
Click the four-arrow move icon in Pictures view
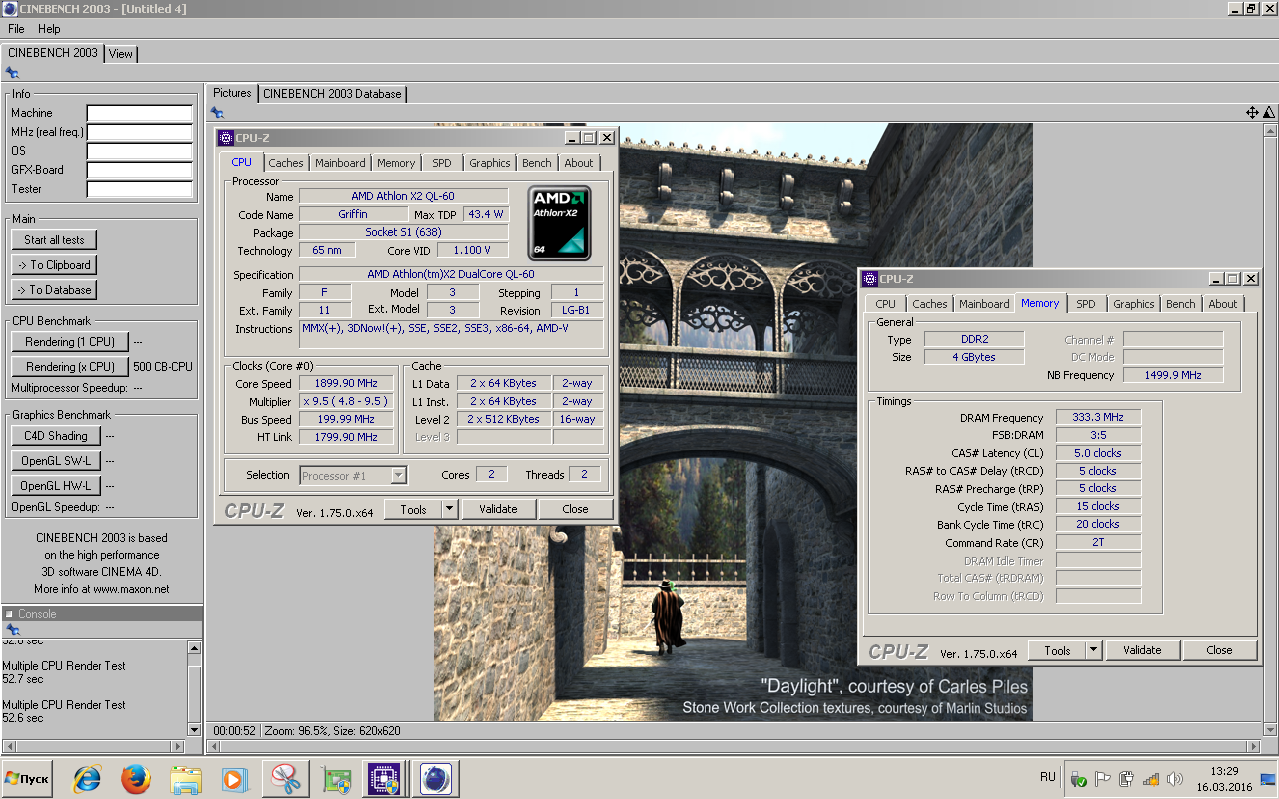click(x=1252, y=113)
